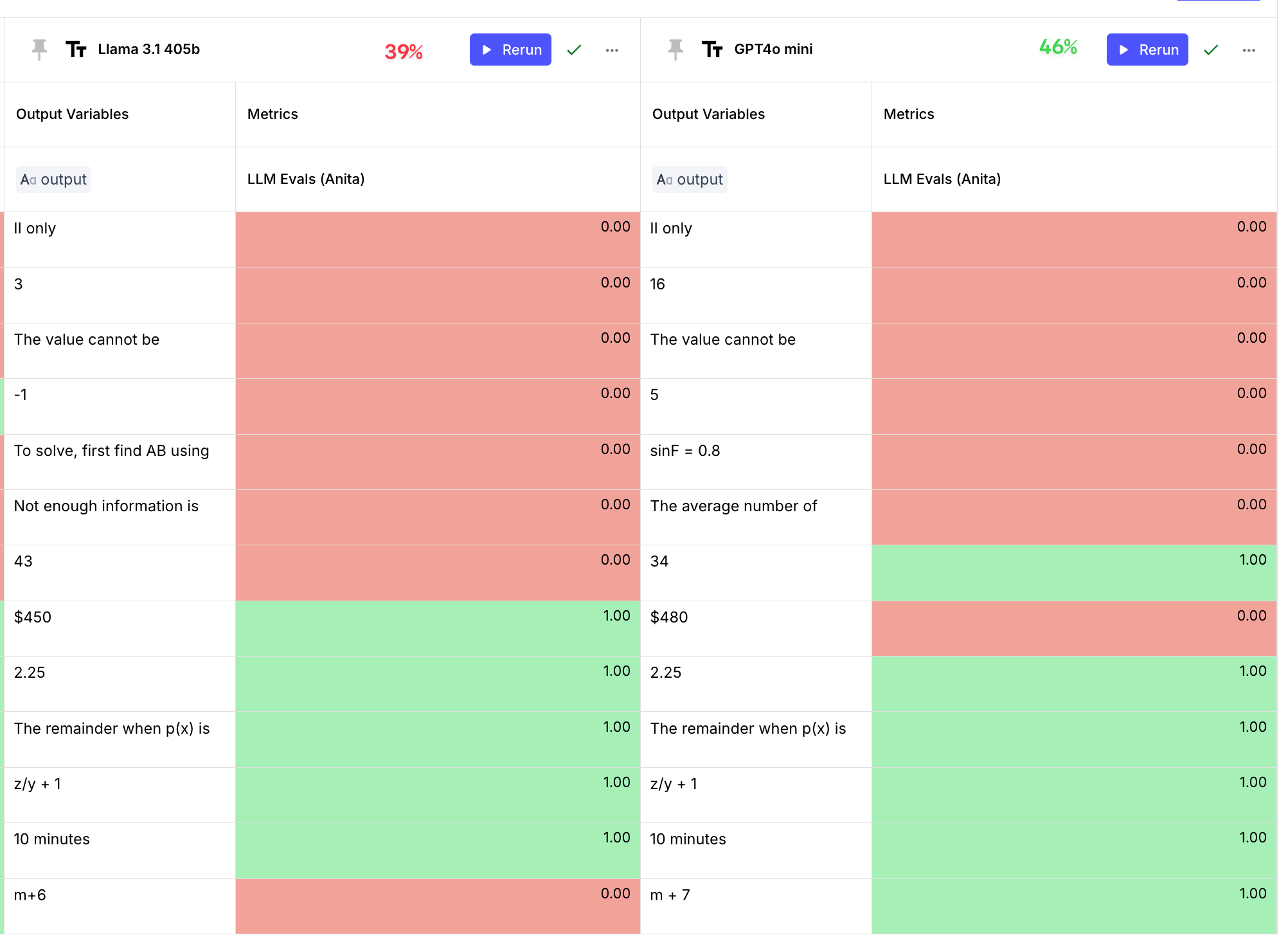Click the 46% score for GPT4o mini
The height and width of the screenshot is (935, 1288).
tap(1058, 47)
